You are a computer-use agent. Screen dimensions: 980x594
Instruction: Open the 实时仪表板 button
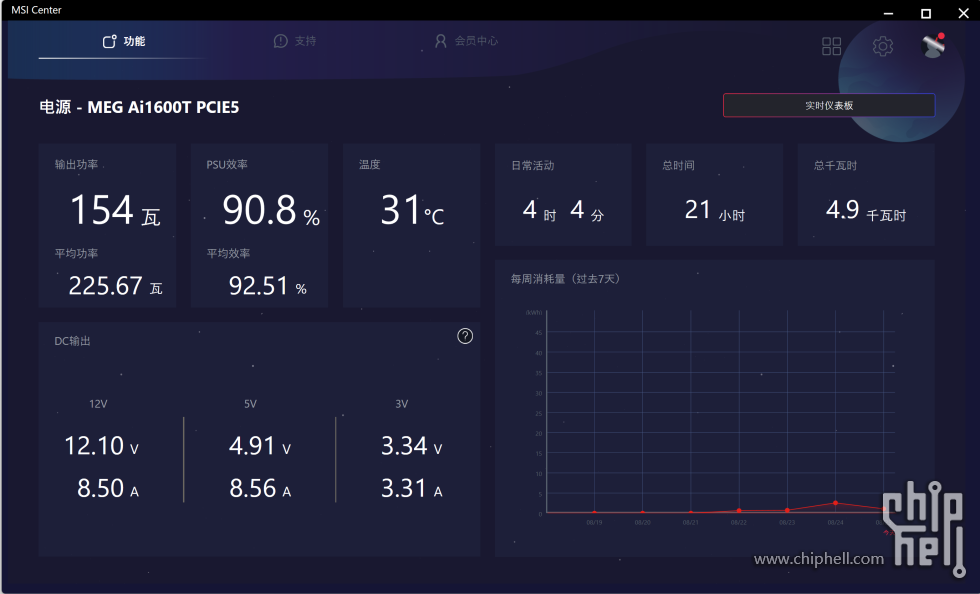click(829, 105)
